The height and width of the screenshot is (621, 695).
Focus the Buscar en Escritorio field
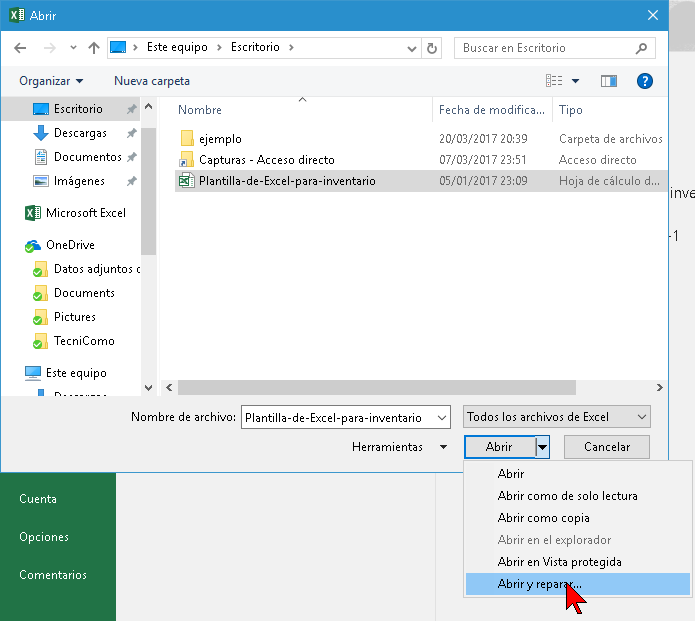point(554,48)
